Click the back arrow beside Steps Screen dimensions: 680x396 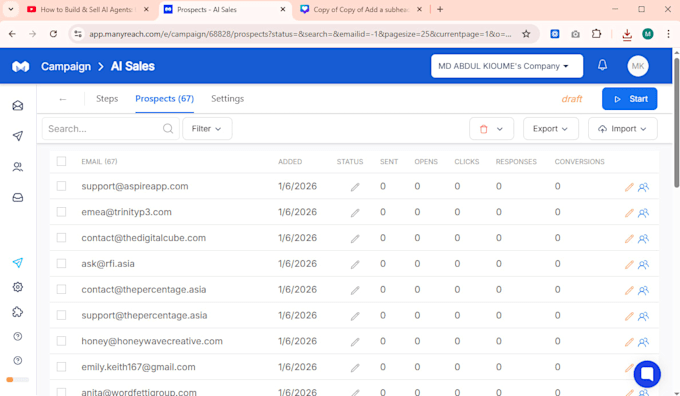63,99
